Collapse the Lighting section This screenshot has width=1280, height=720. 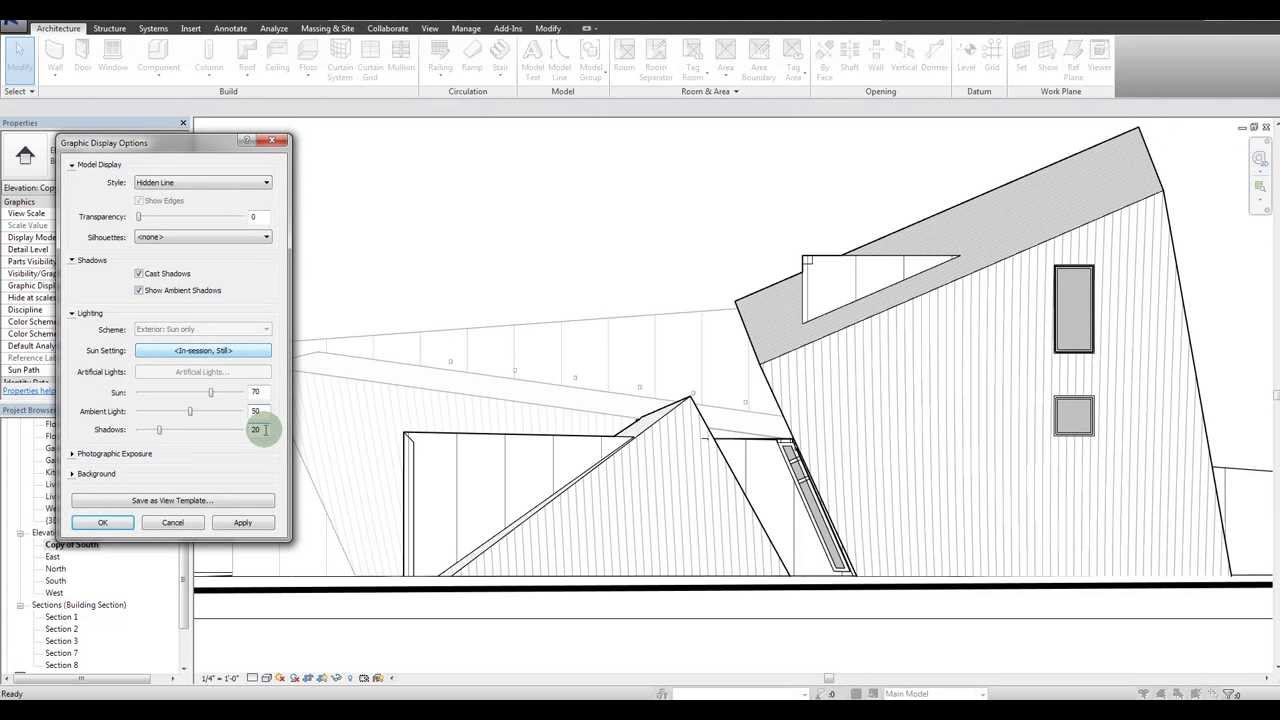[72, 313]
